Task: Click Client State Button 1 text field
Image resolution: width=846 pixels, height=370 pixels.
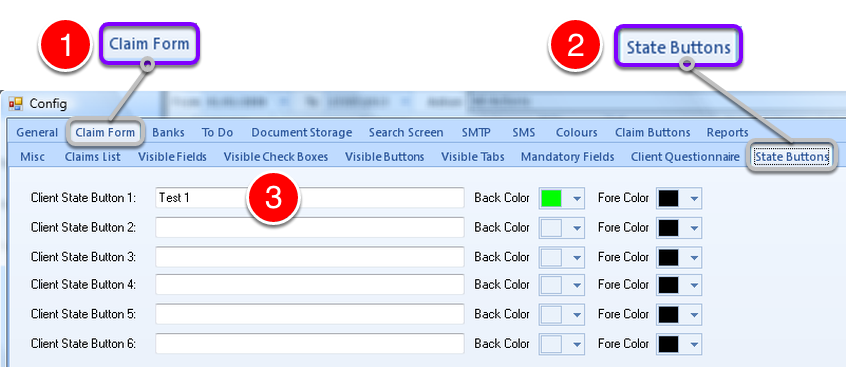Action: pyautogui.click(x=310, y=198)
